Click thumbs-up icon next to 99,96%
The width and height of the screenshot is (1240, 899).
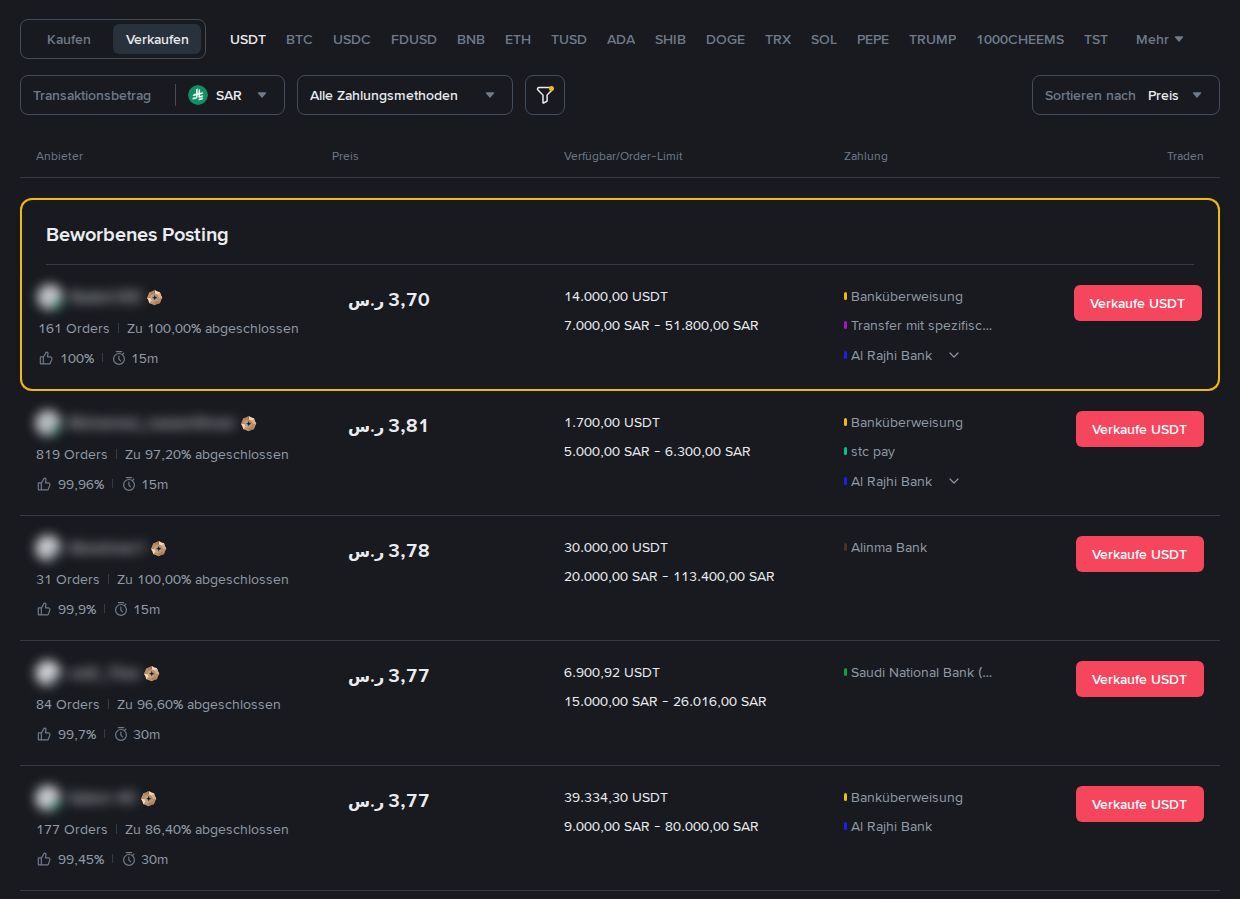tap(43, 484)
